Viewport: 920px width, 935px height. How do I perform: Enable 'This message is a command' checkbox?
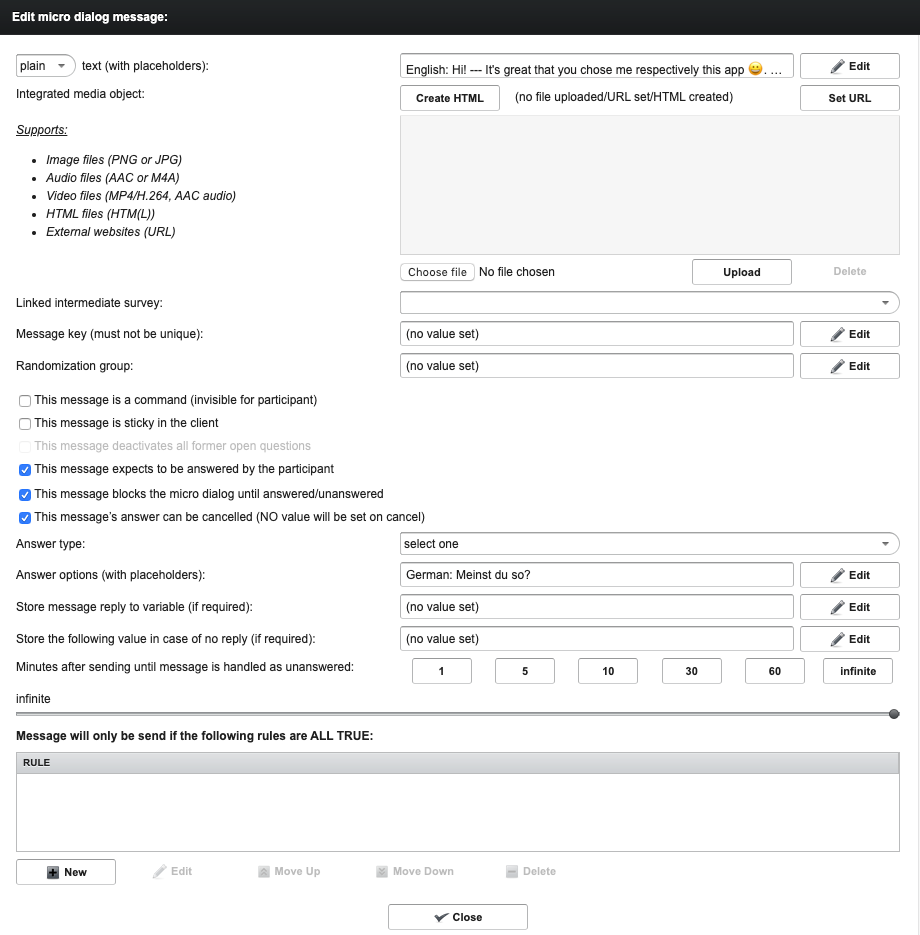click(25, 401)
